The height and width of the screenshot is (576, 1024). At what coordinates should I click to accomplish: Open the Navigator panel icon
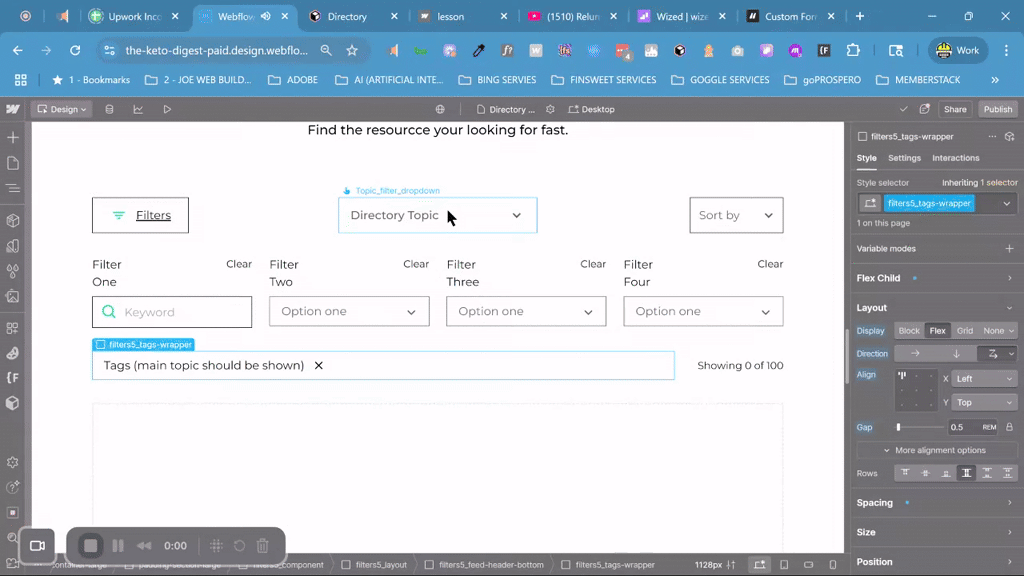click(13, 188)
